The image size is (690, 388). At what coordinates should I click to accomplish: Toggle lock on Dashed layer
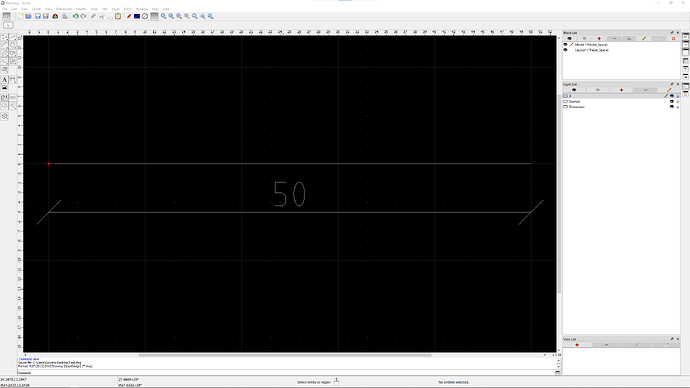(678, 102)
